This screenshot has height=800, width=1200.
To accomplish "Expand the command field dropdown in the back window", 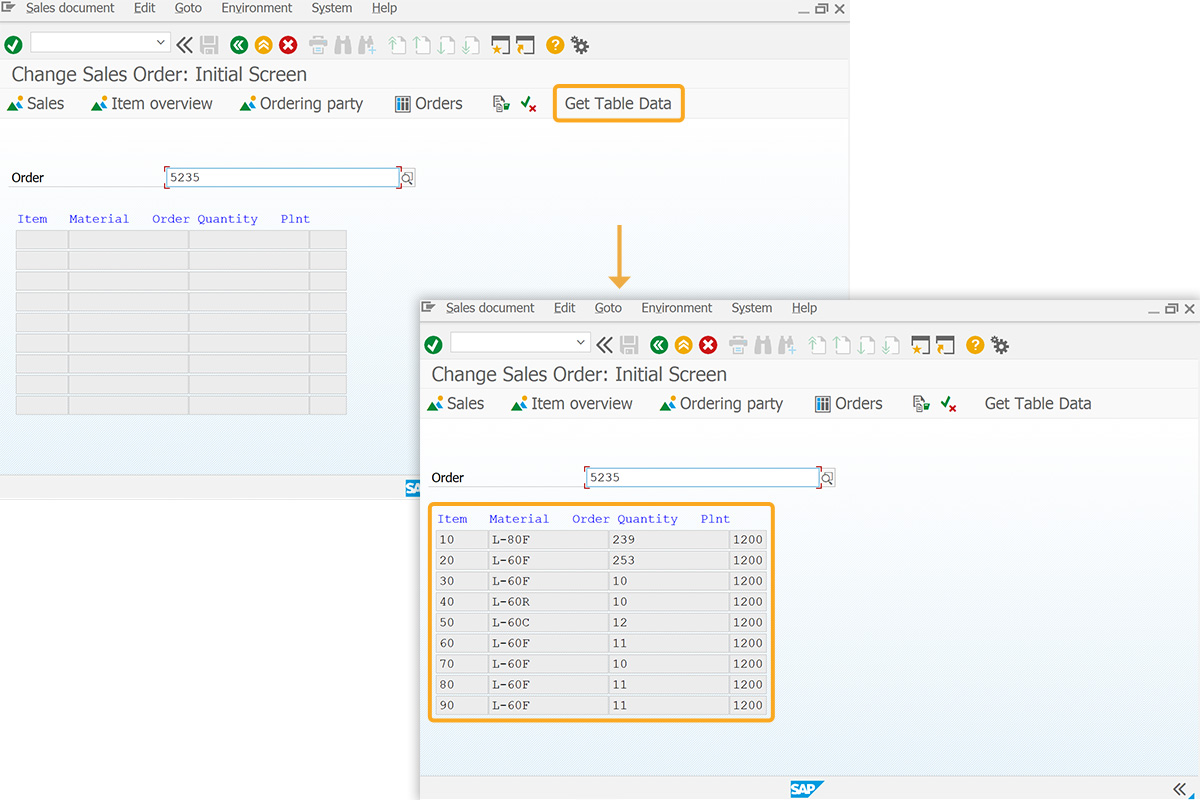I will (161, 43).
